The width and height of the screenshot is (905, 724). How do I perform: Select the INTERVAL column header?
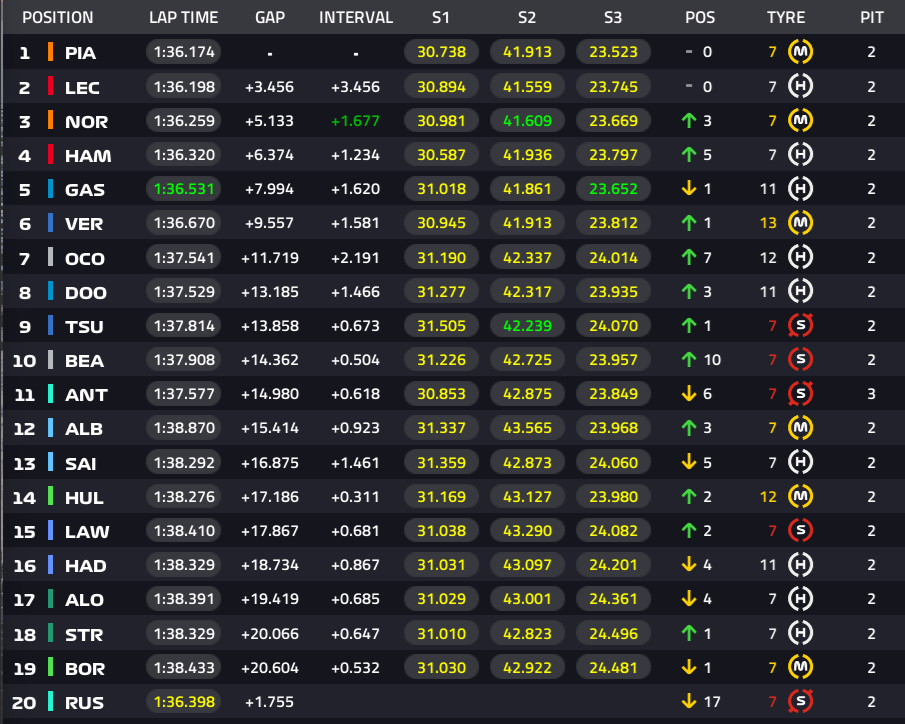tap(356, 17)
